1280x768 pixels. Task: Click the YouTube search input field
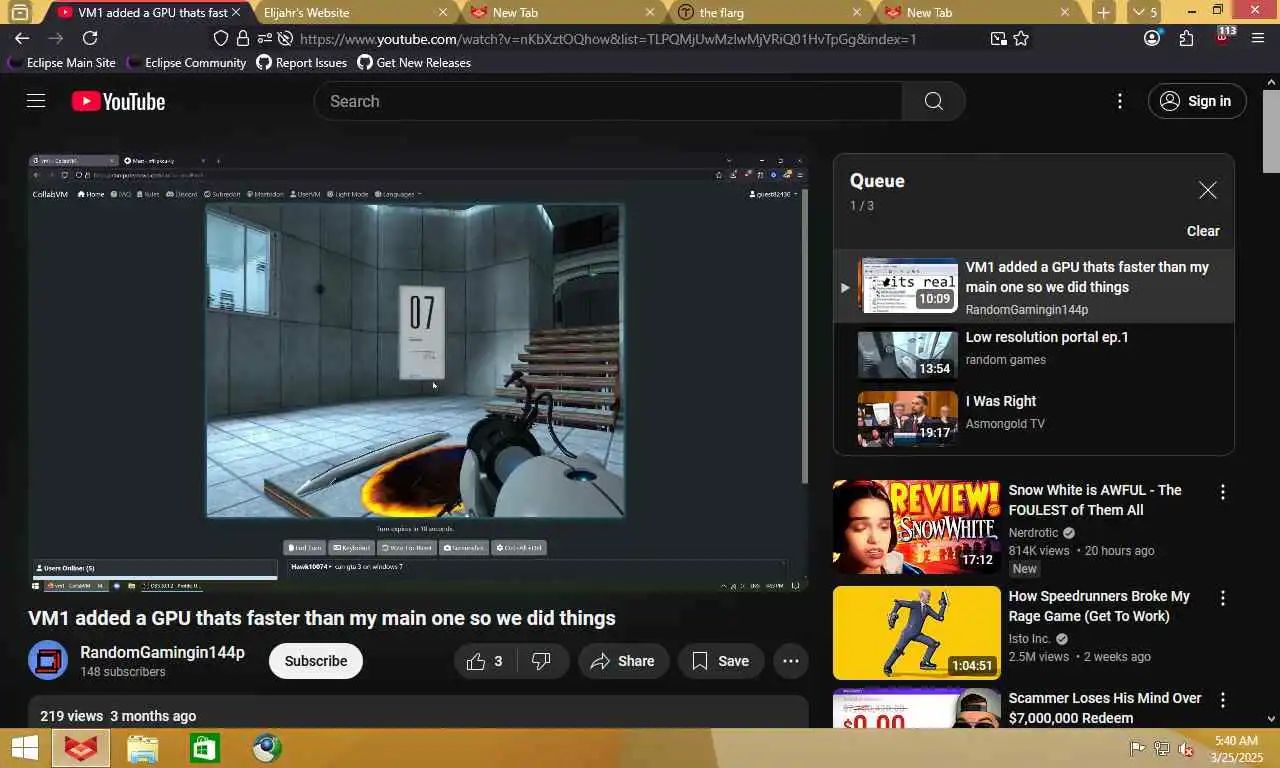(608, 101)
